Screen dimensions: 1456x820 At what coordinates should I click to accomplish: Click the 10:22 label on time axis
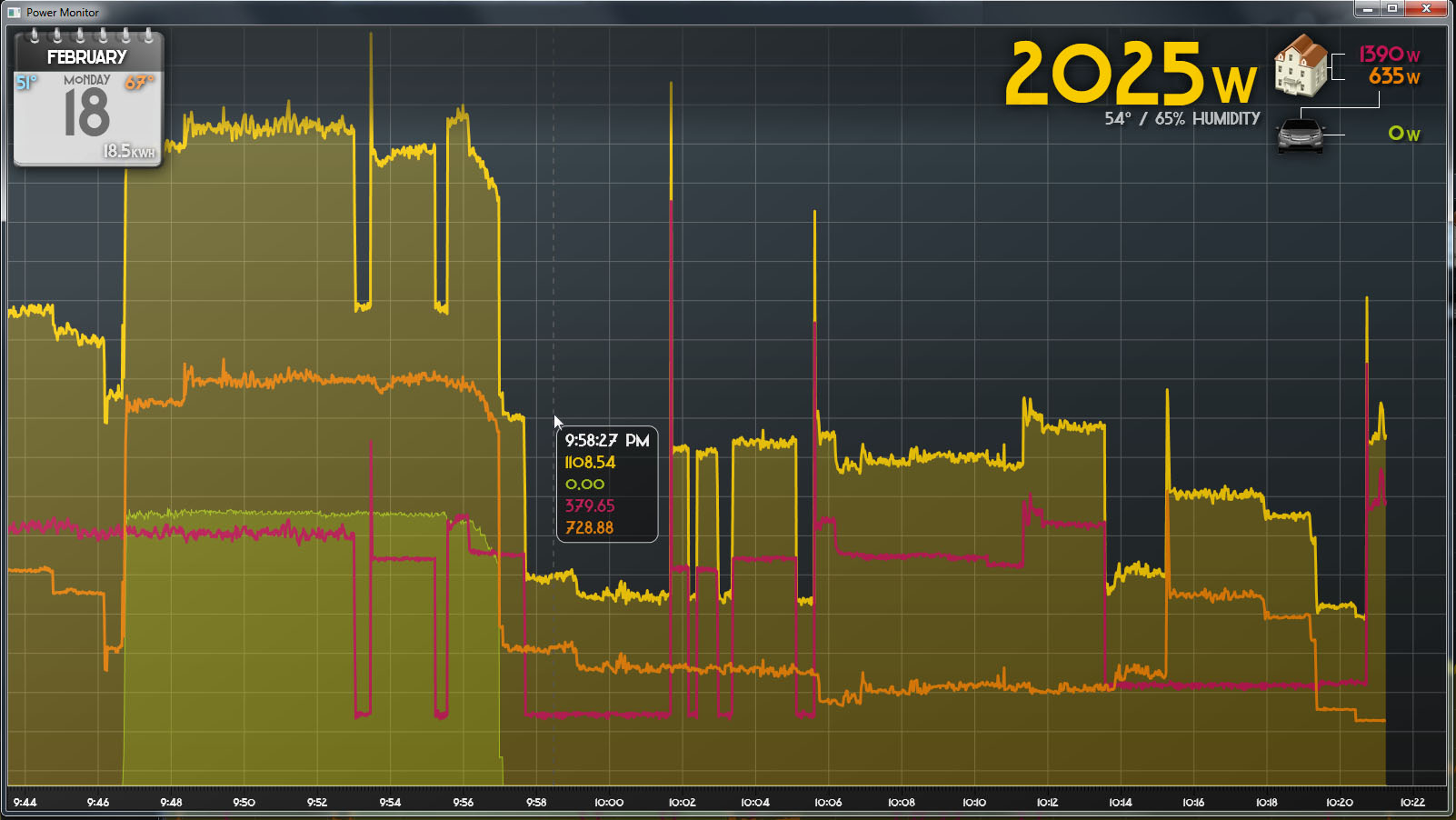click(1412, 803)
